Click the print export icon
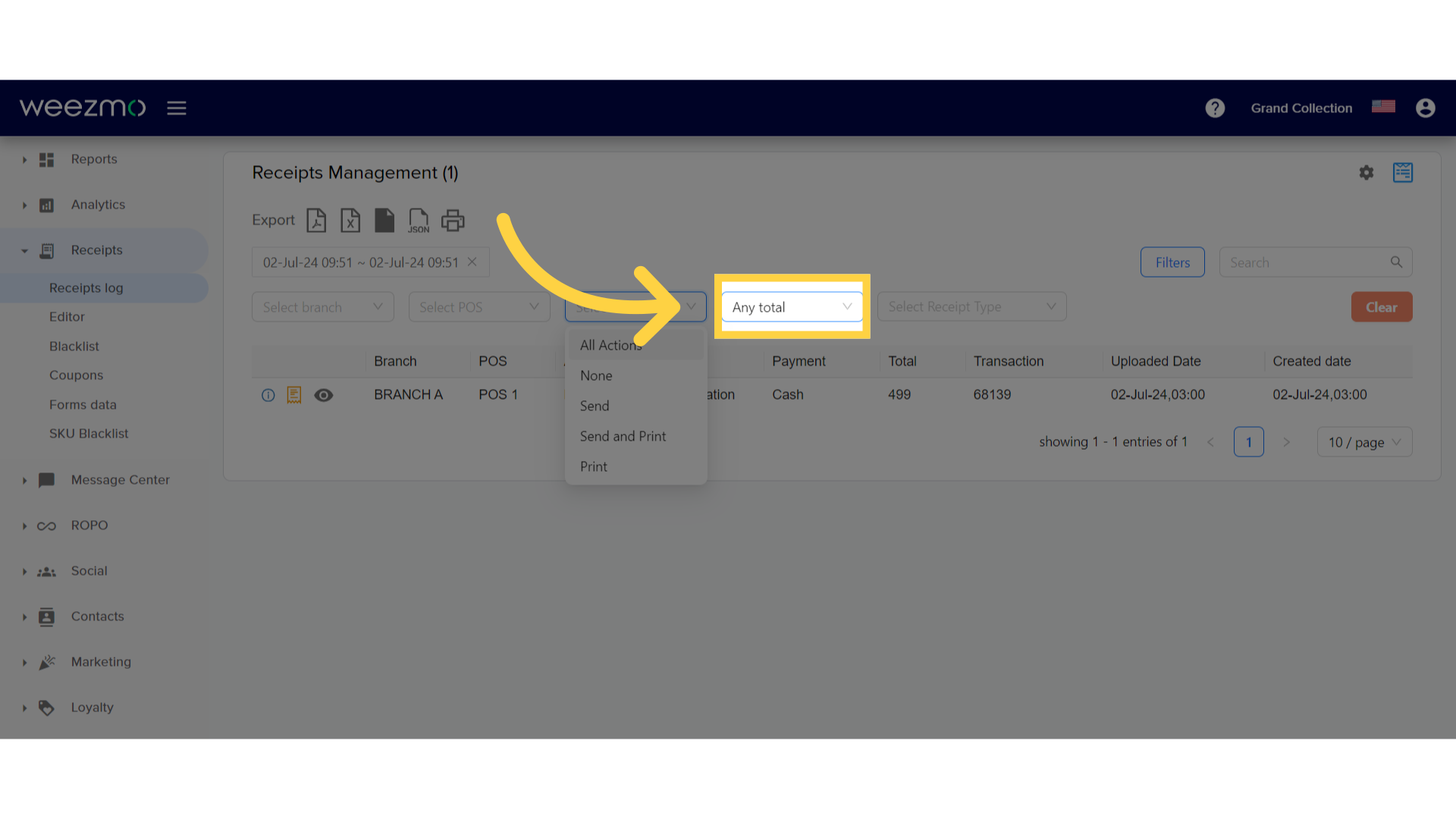Screen dimensions: 1456x819 point(453,220)
